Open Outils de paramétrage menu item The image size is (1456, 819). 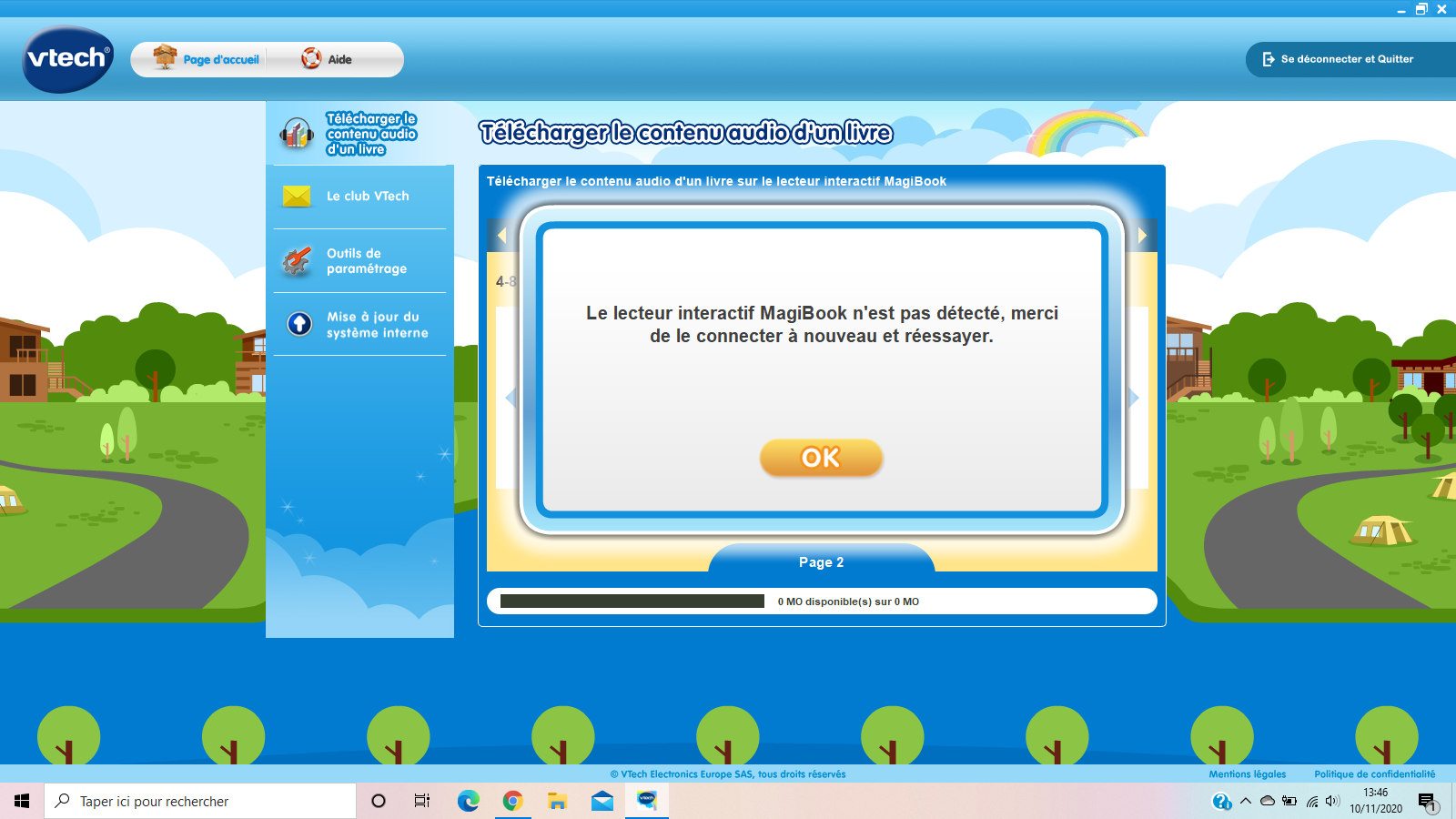tap(367, 260)
